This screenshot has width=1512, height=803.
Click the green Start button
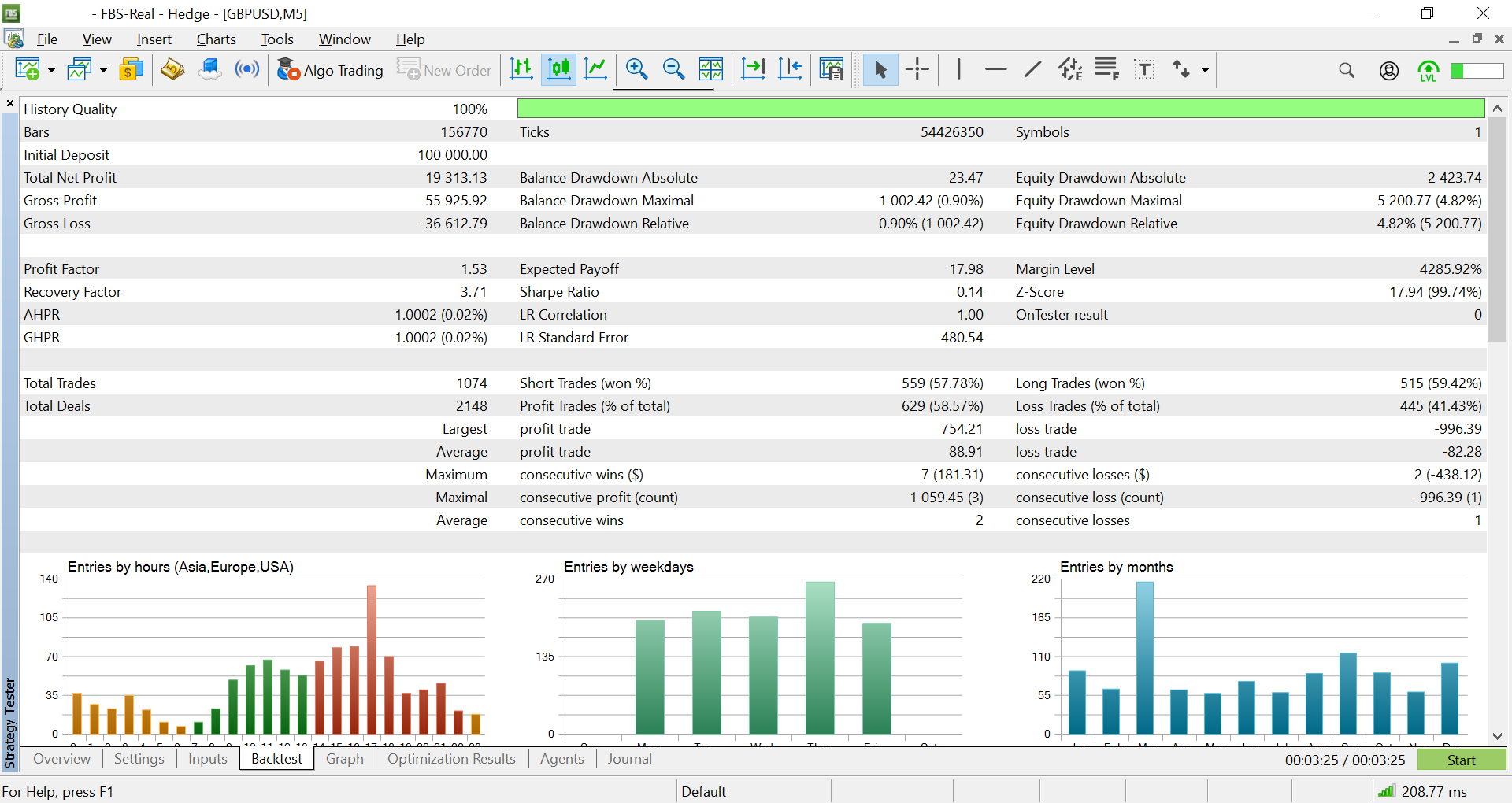pos(1461,760)
